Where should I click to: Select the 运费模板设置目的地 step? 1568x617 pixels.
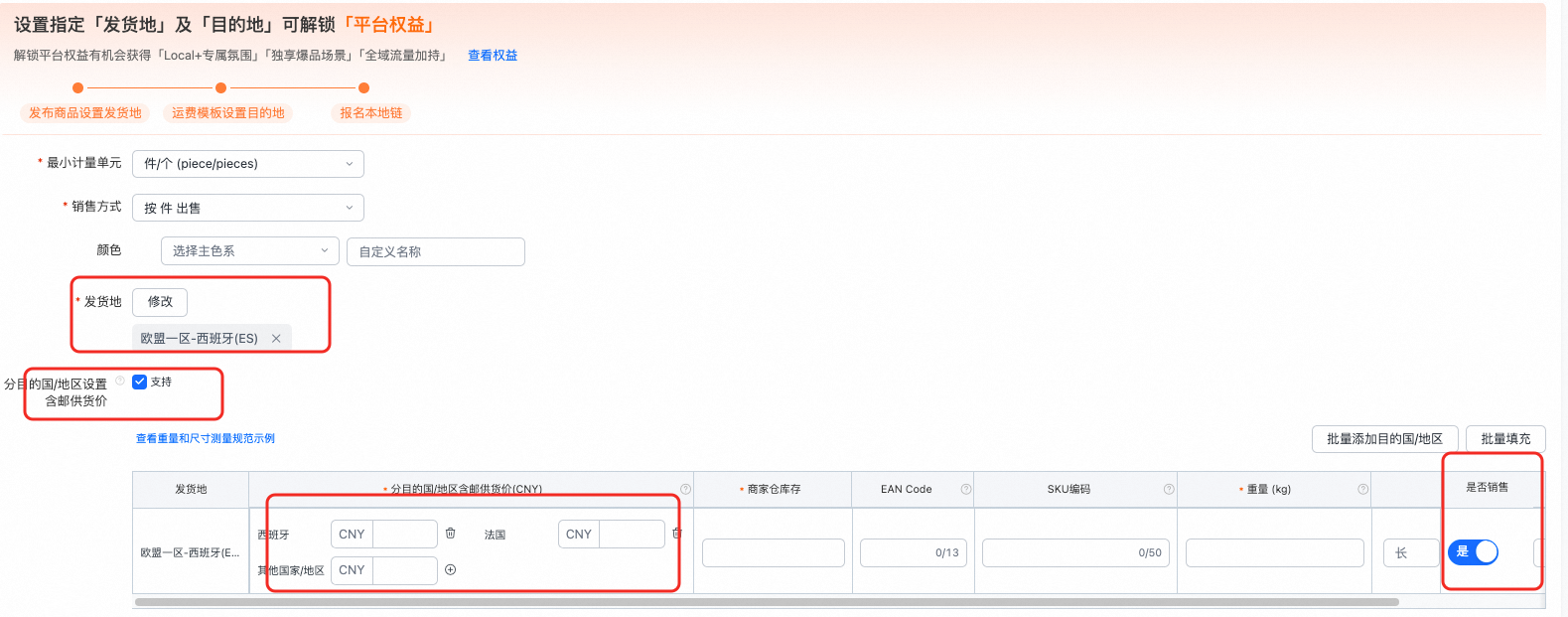coord(227,113)
